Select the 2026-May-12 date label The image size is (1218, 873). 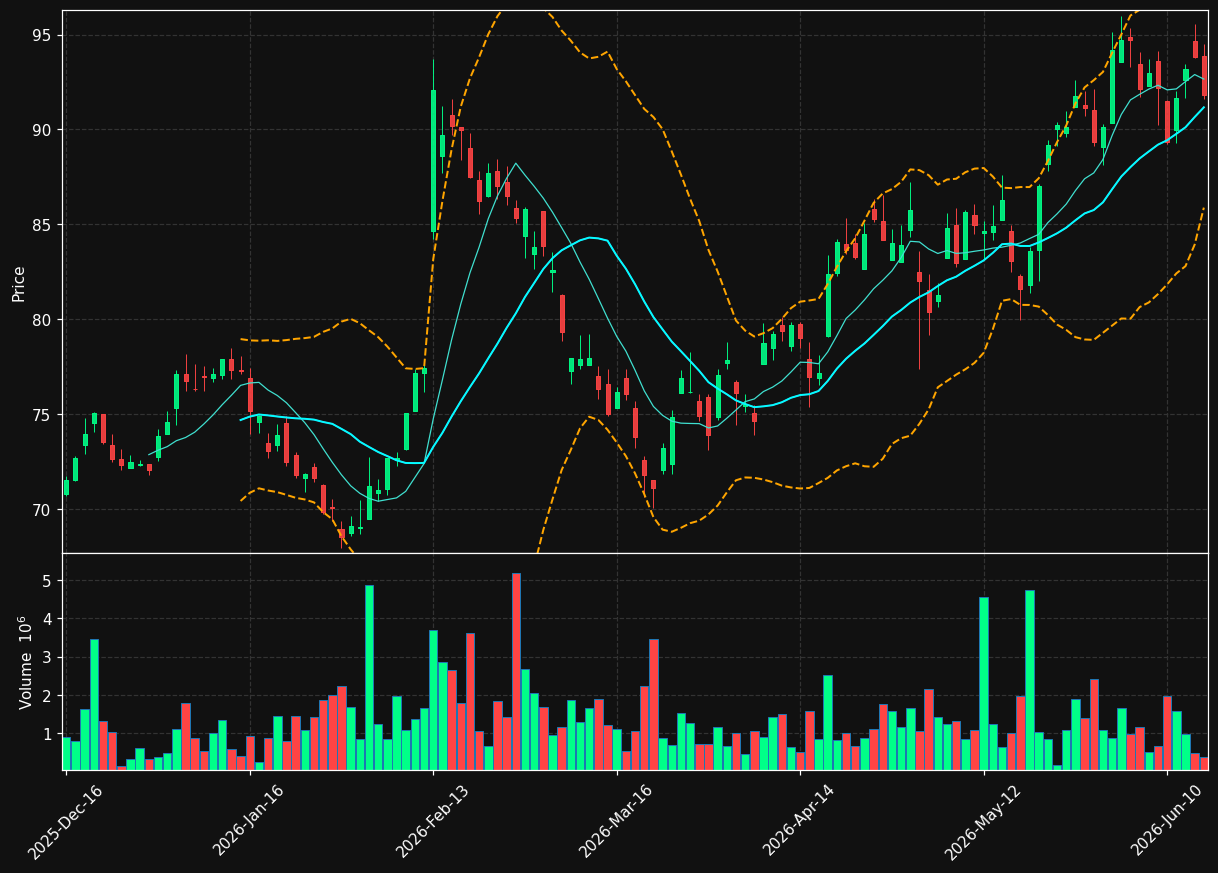click(x=982, y=822)
